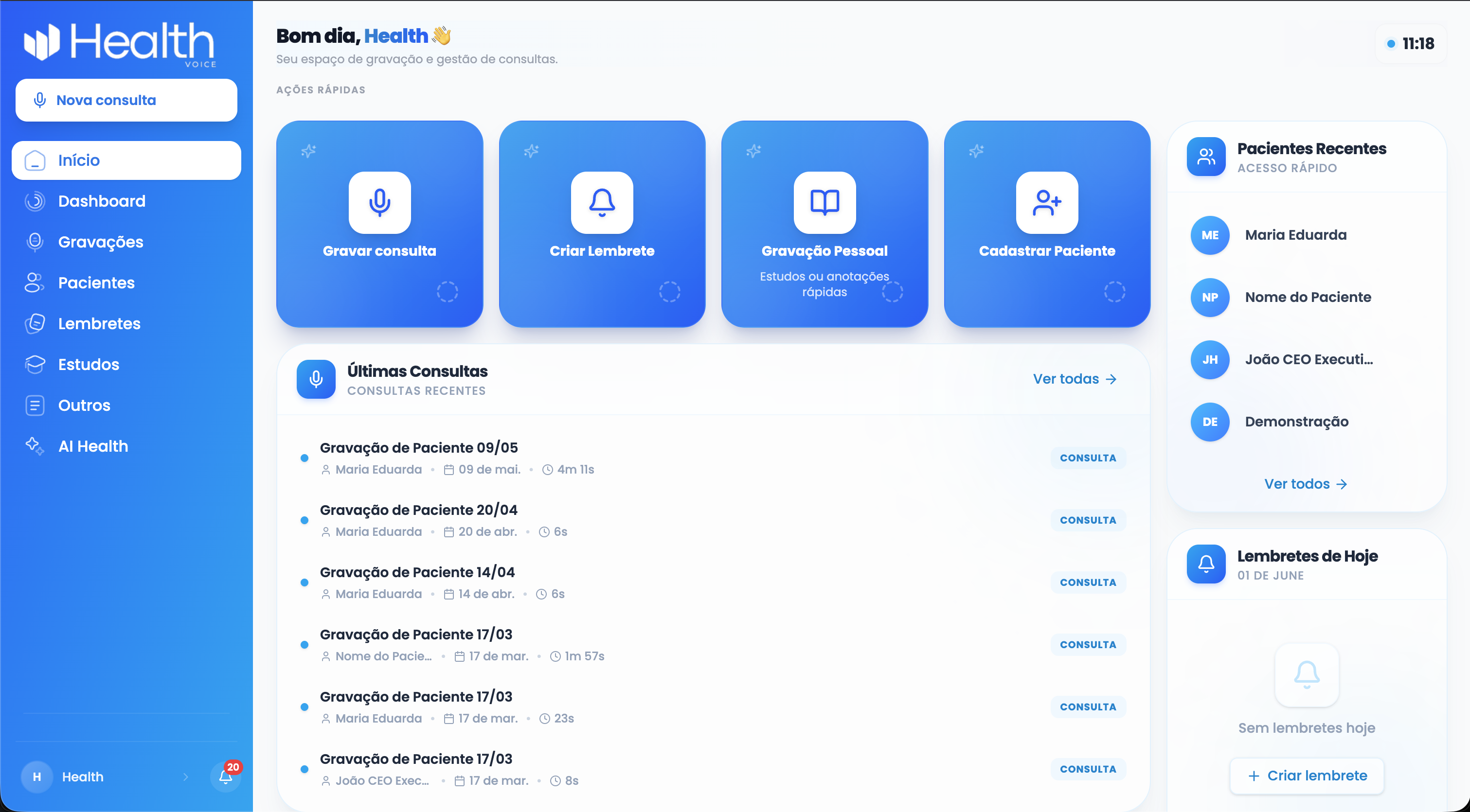Go to Início in sidebar
Screen dimensions: 1470x812
click(126, 161)
